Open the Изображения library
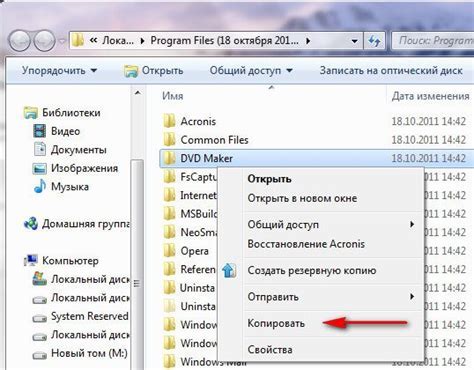The image size is (474, 370). 75,168
